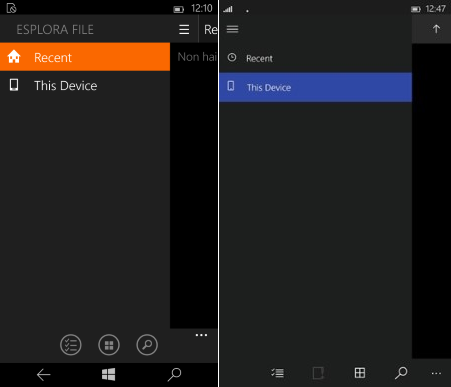This screenshot has height=387, width=451.
Task: Click the "Non hai" message text
Action: (197, 57)
